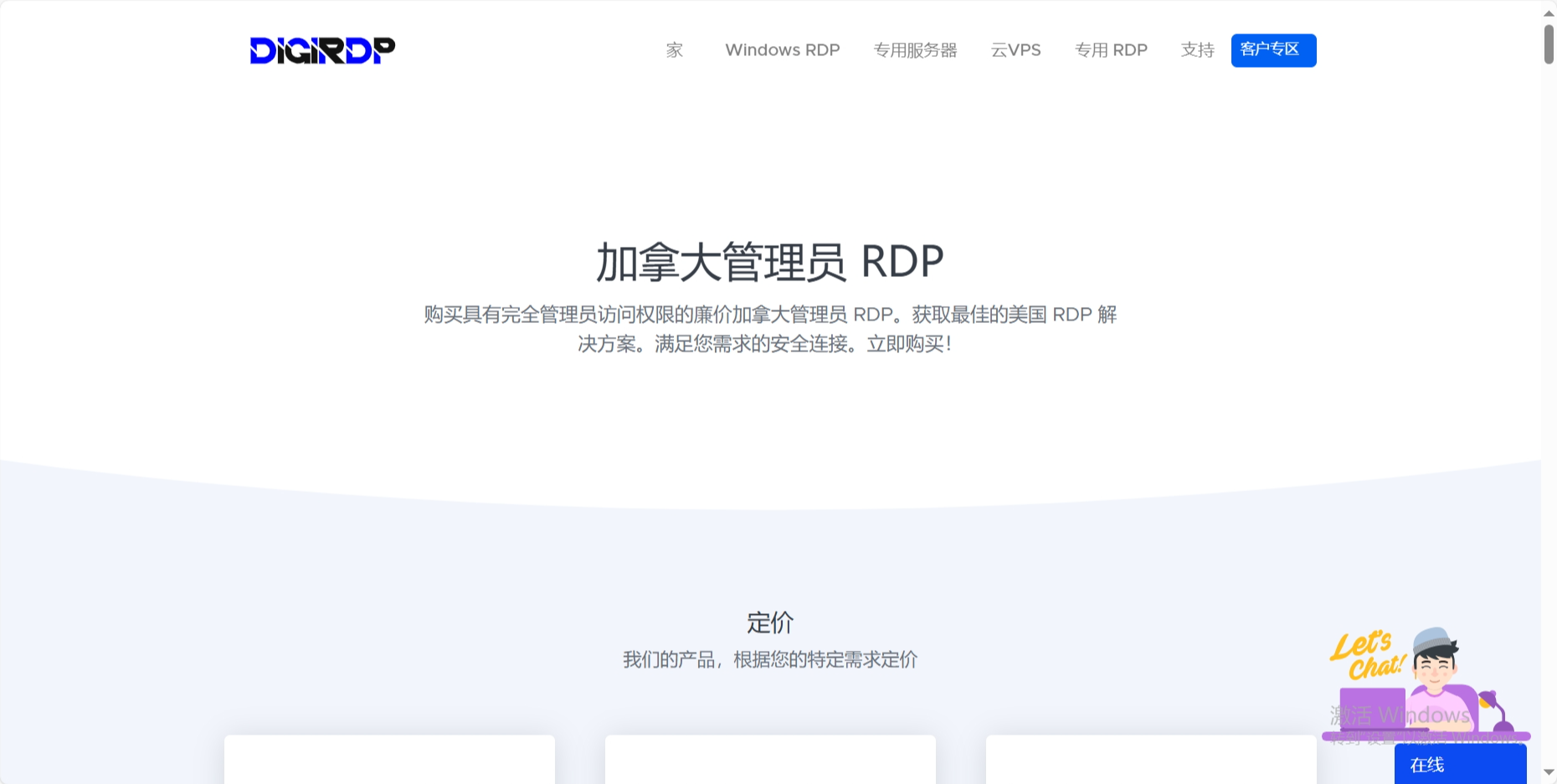Click the scrollbar down arrow

1549,772
